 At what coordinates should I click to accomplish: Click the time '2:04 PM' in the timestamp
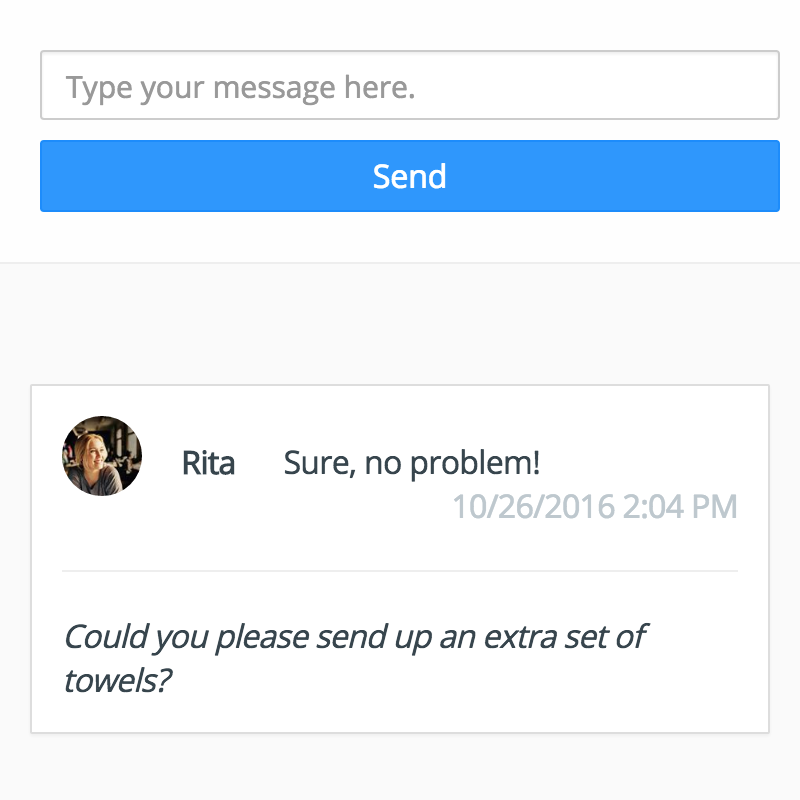(680, 507)
